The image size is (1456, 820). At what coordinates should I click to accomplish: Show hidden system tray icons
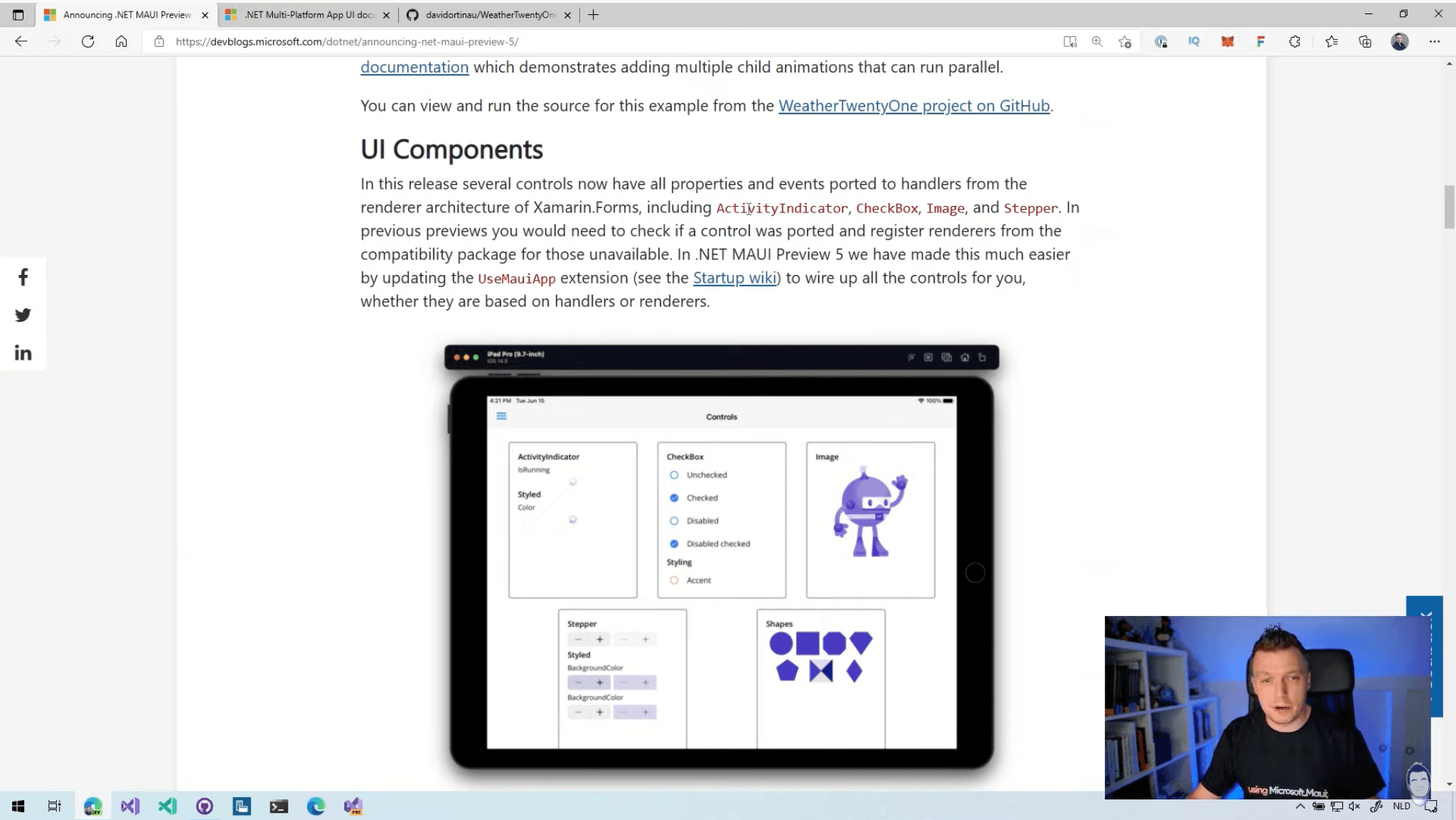point(1300,806)
